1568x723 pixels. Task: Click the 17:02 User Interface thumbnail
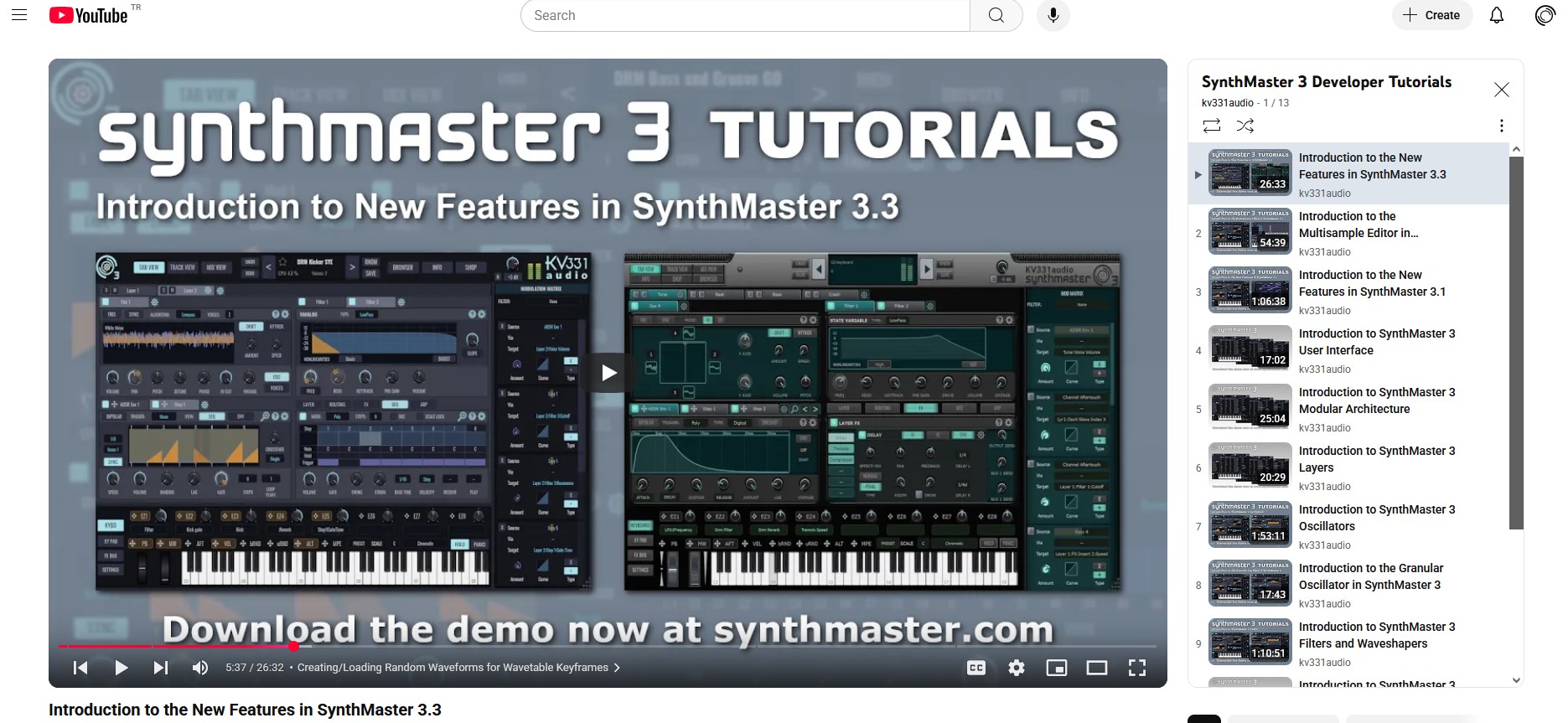[1250, 348]
